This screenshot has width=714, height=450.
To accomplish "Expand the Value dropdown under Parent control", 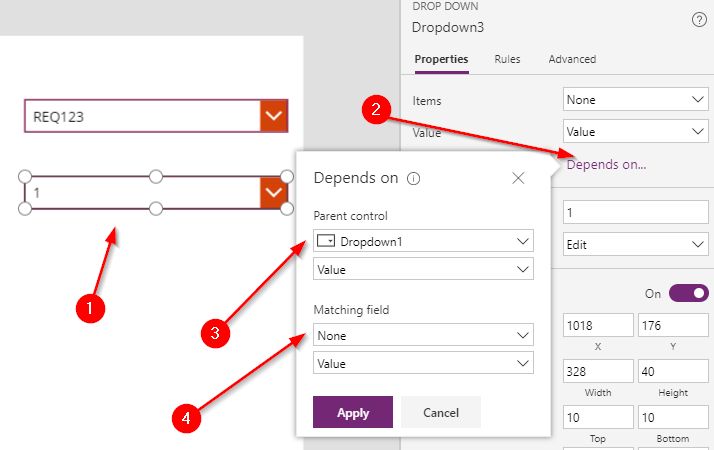I will [x=423, y=269].
